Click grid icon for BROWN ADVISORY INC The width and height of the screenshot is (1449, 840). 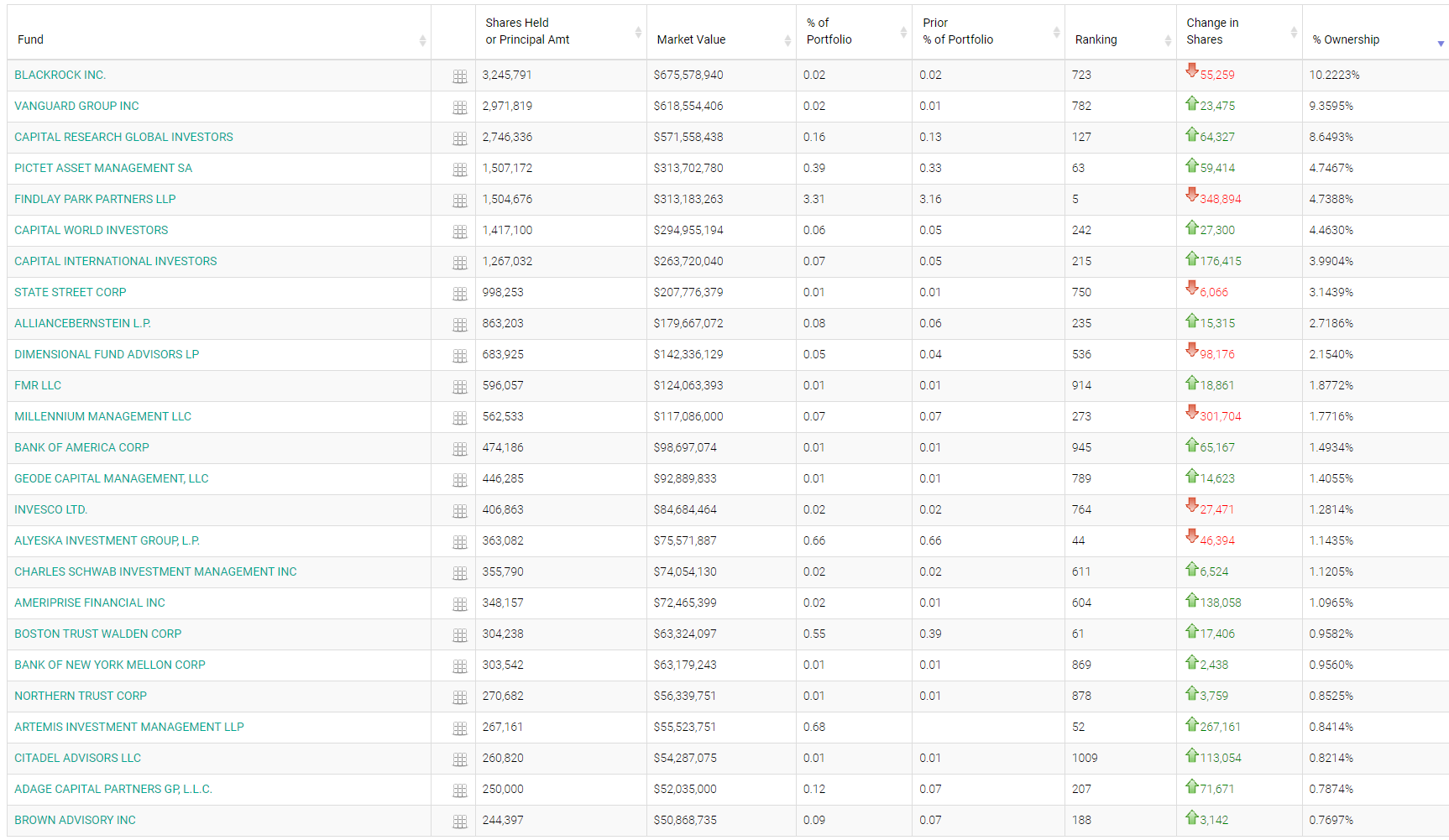[x=460, y=822]
